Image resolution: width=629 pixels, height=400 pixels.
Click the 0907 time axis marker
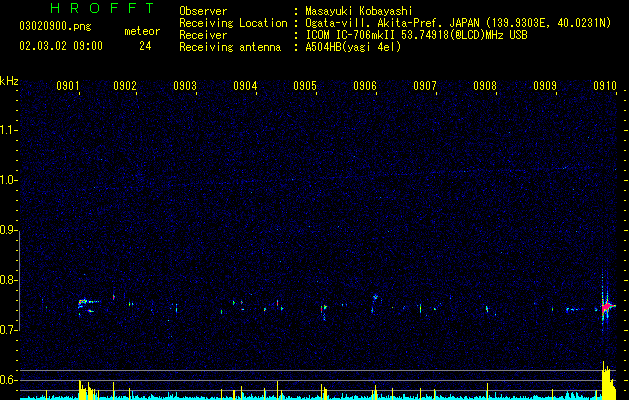(425, 86)
